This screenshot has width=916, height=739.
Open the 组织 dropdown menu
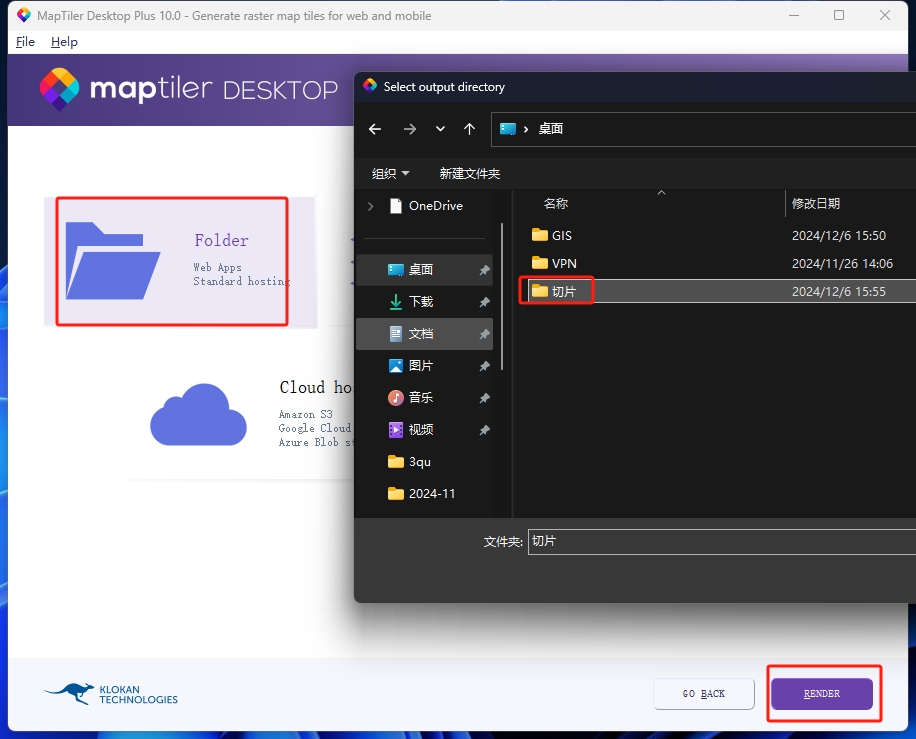390,174
